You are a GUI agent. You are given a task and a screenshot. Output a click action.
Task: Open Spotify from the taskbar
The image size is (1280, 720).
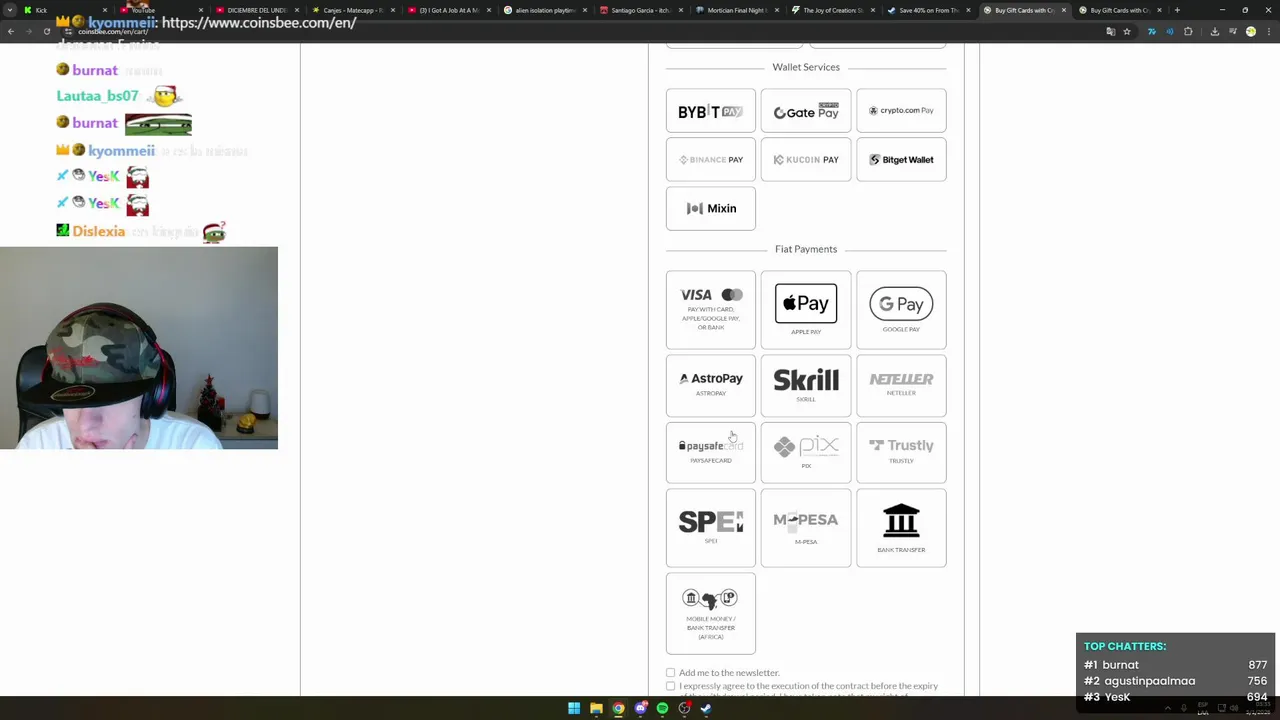pos(662,708)
